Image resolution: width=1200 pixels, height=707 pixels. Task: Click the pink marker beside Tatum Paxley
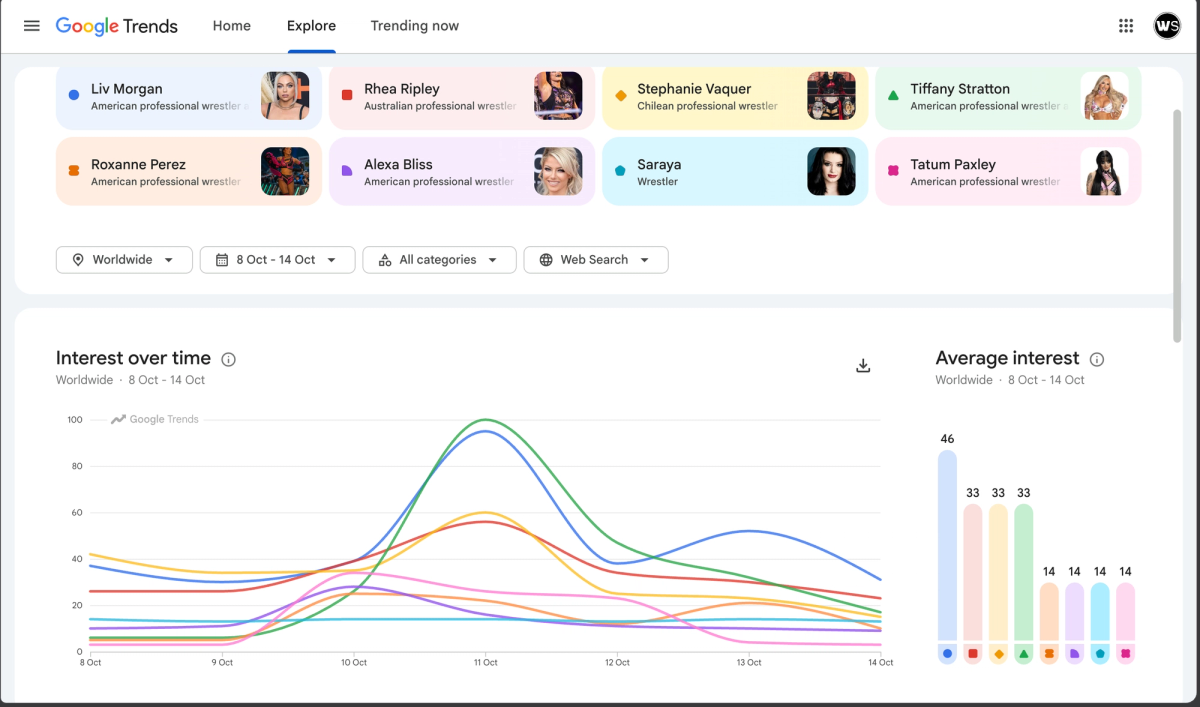point(893,171)
